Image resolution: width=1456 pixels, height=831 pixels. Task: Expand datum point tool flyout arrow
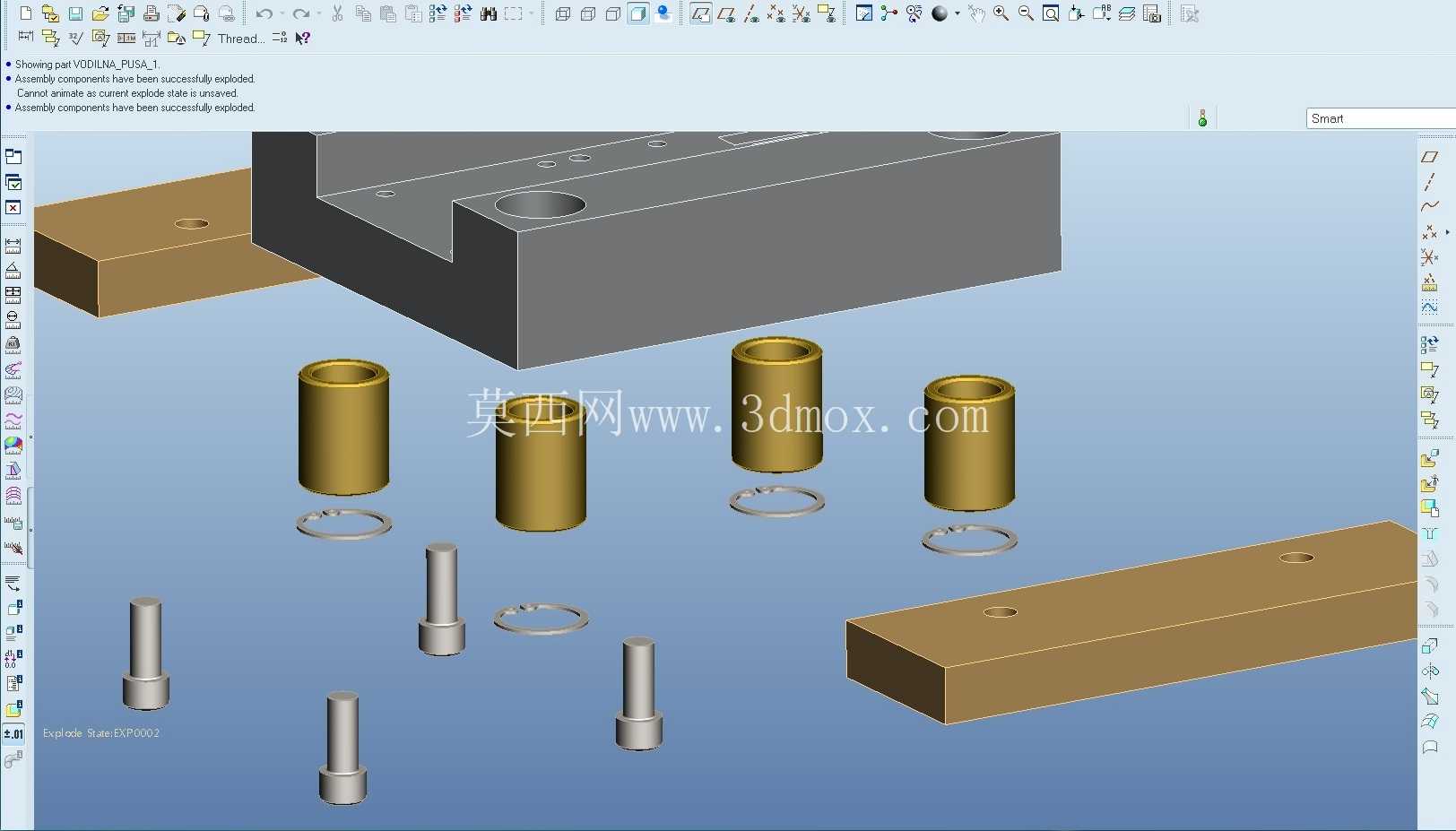(x=1448, y=232)
